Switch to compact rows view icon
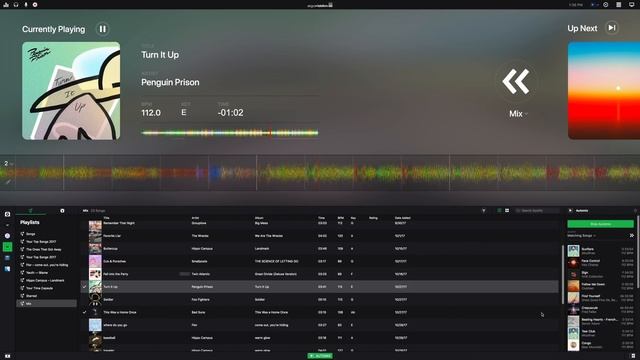The width and height of the screenshot is (640, 360). (x=507, y=211)
